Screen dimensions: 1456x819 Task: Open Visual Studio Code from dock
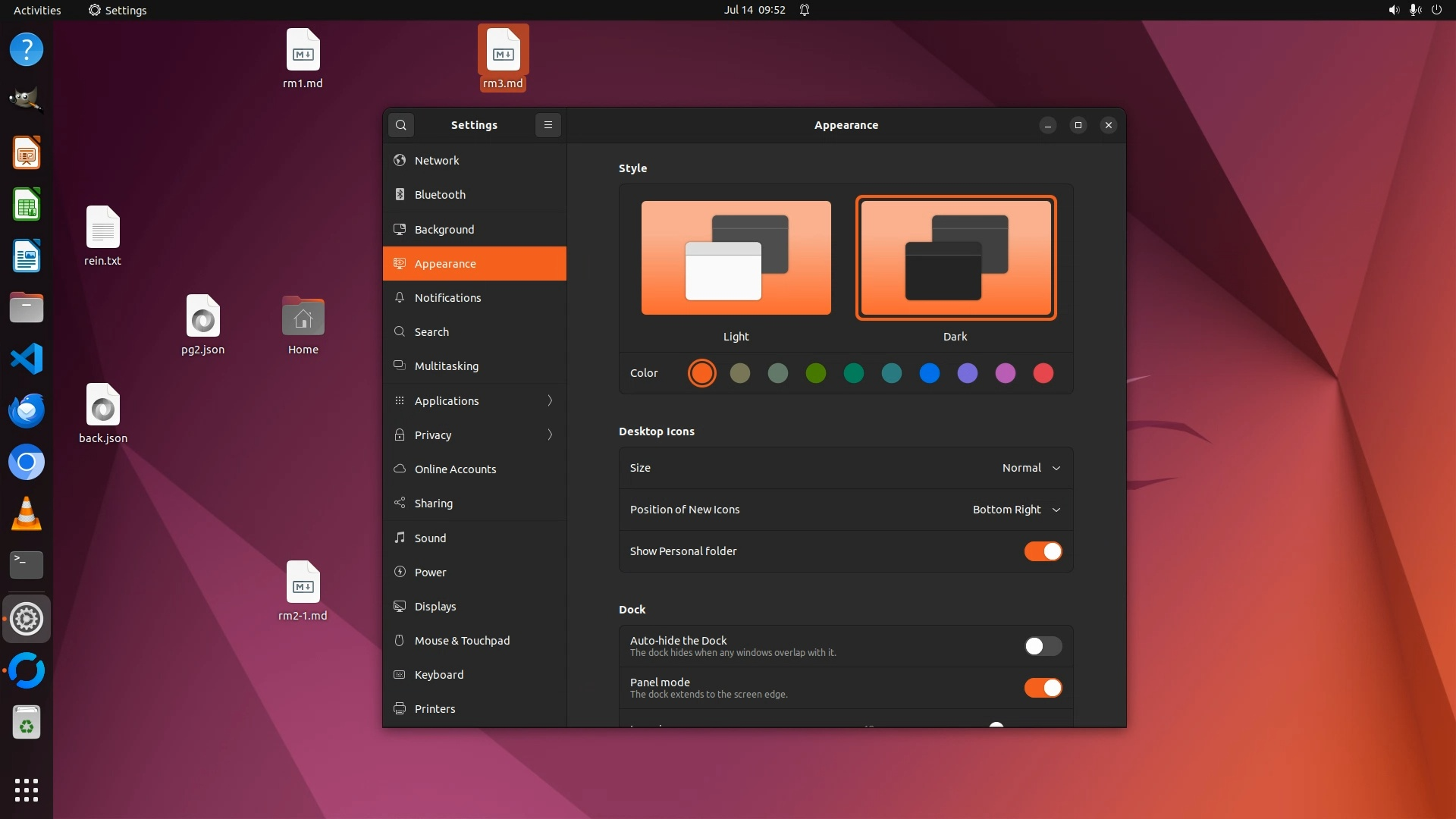[x=27, y=359]
